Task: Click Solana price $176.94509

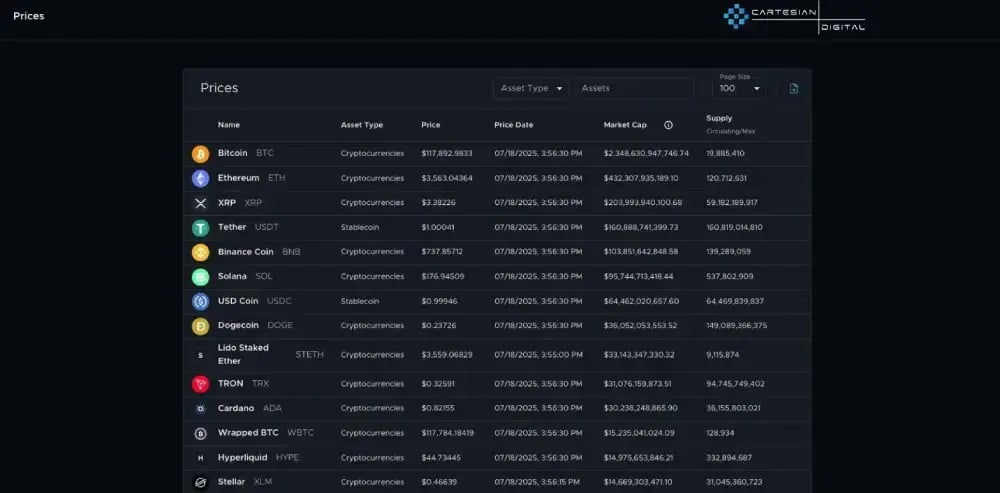Action: coord(443,277)
